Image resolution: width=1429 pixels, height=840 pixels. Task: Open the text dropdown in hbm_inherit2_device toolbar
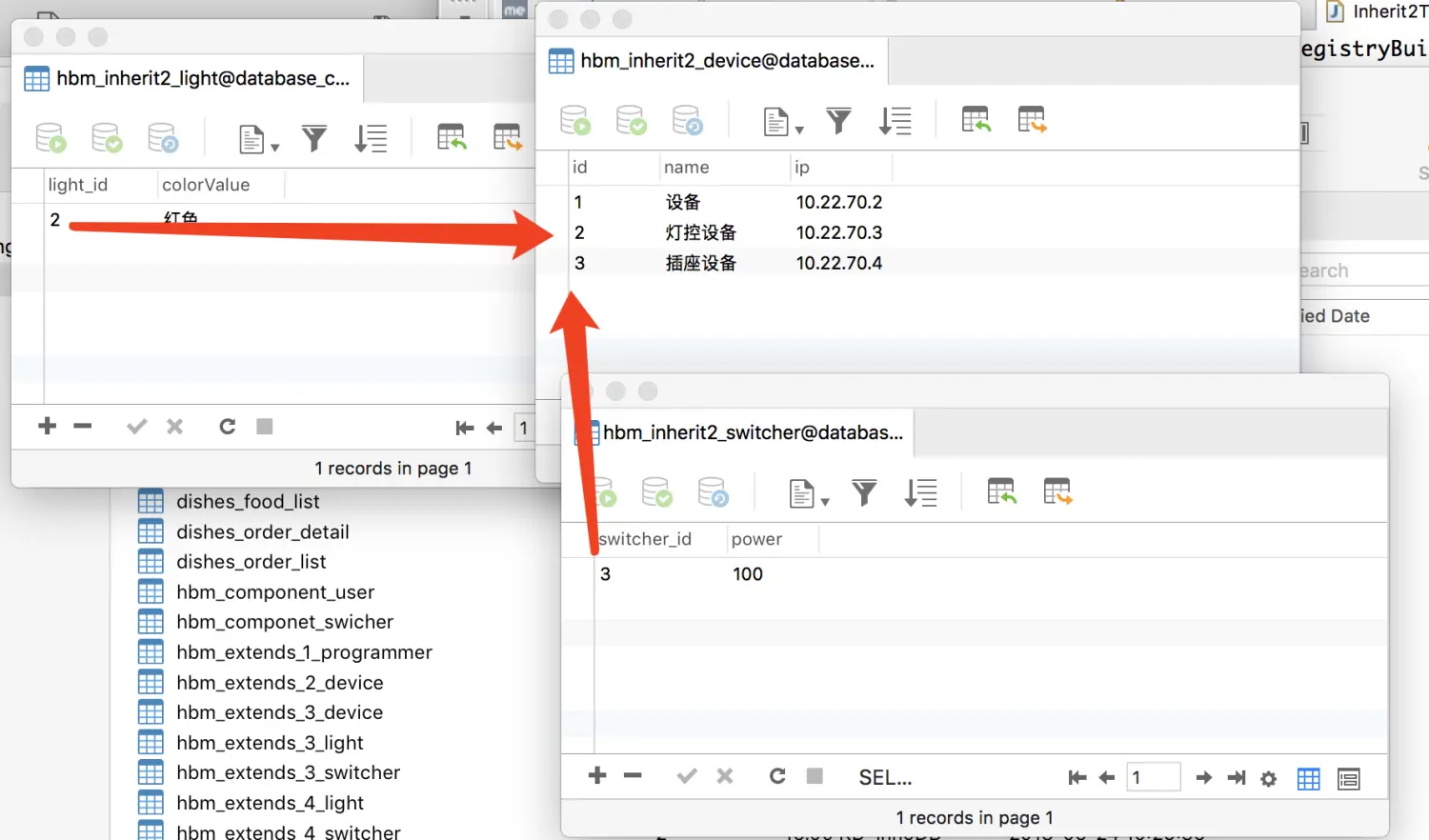(783, 122)
